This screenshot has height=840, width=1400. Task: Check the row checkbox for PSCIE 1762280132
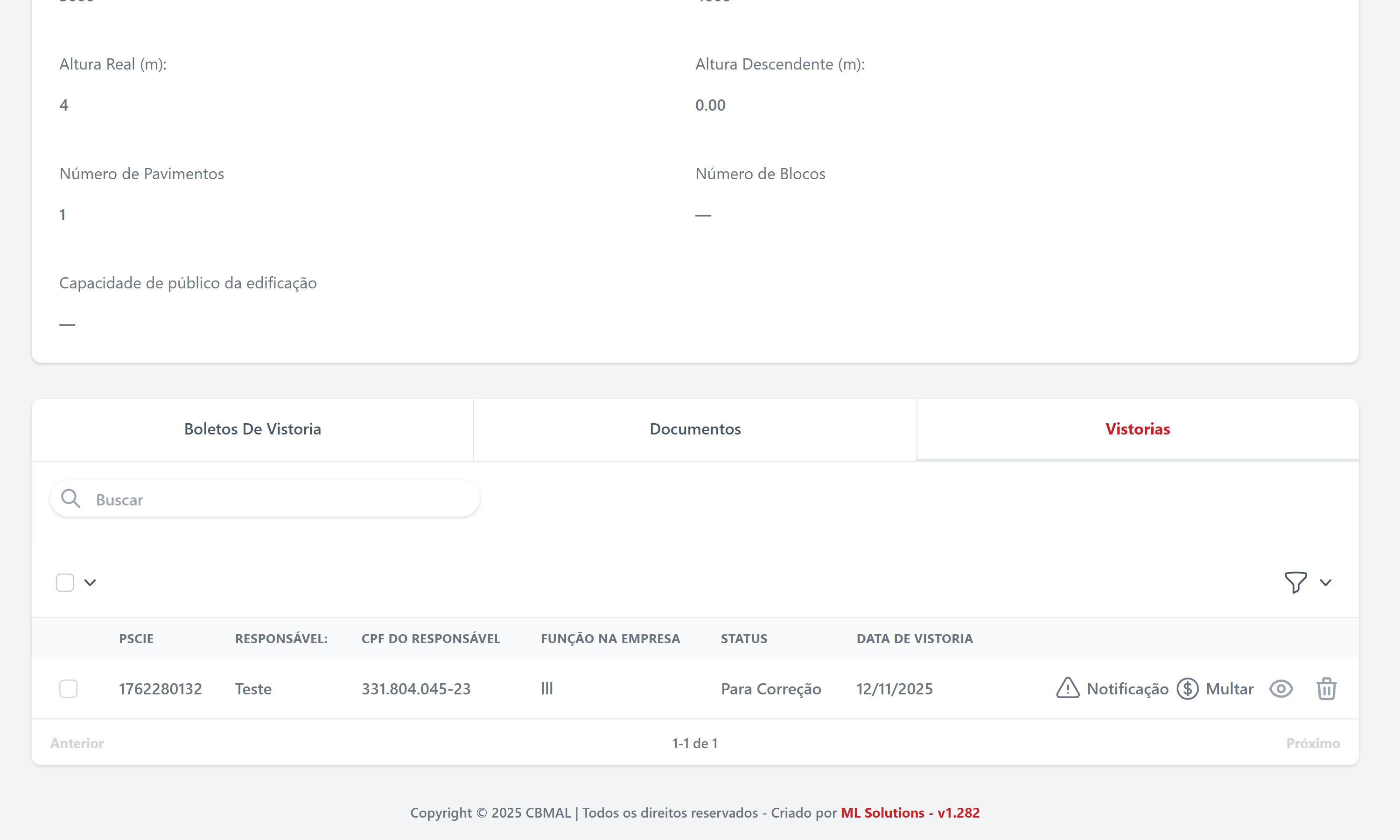click(x=69, y=688)
